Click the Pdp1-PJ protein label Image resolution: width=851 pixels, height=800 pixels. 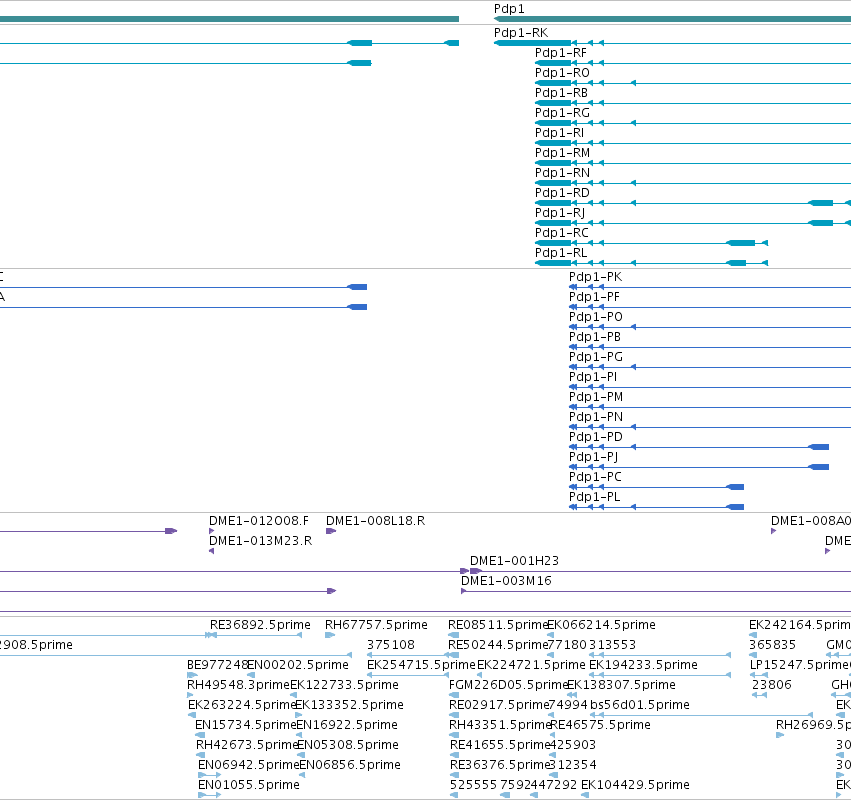tap(594, 458)
